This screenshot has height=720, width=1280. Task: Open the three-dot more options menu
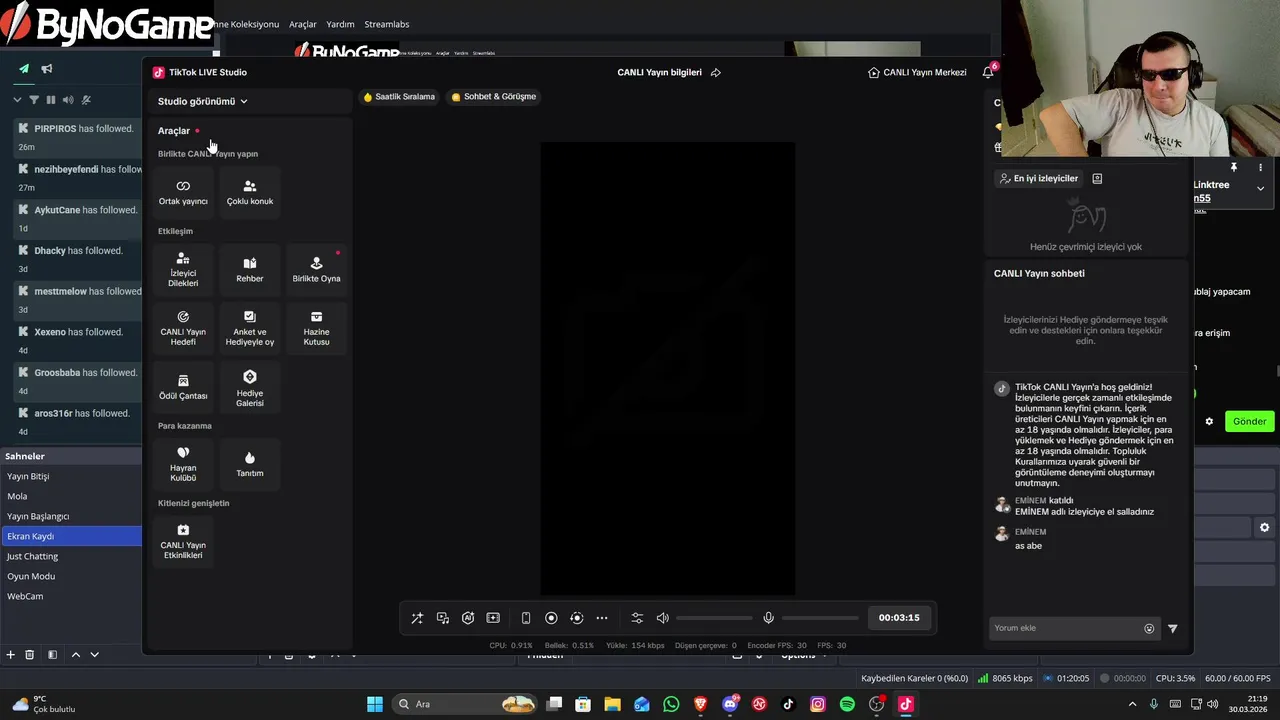coord(602,618)
